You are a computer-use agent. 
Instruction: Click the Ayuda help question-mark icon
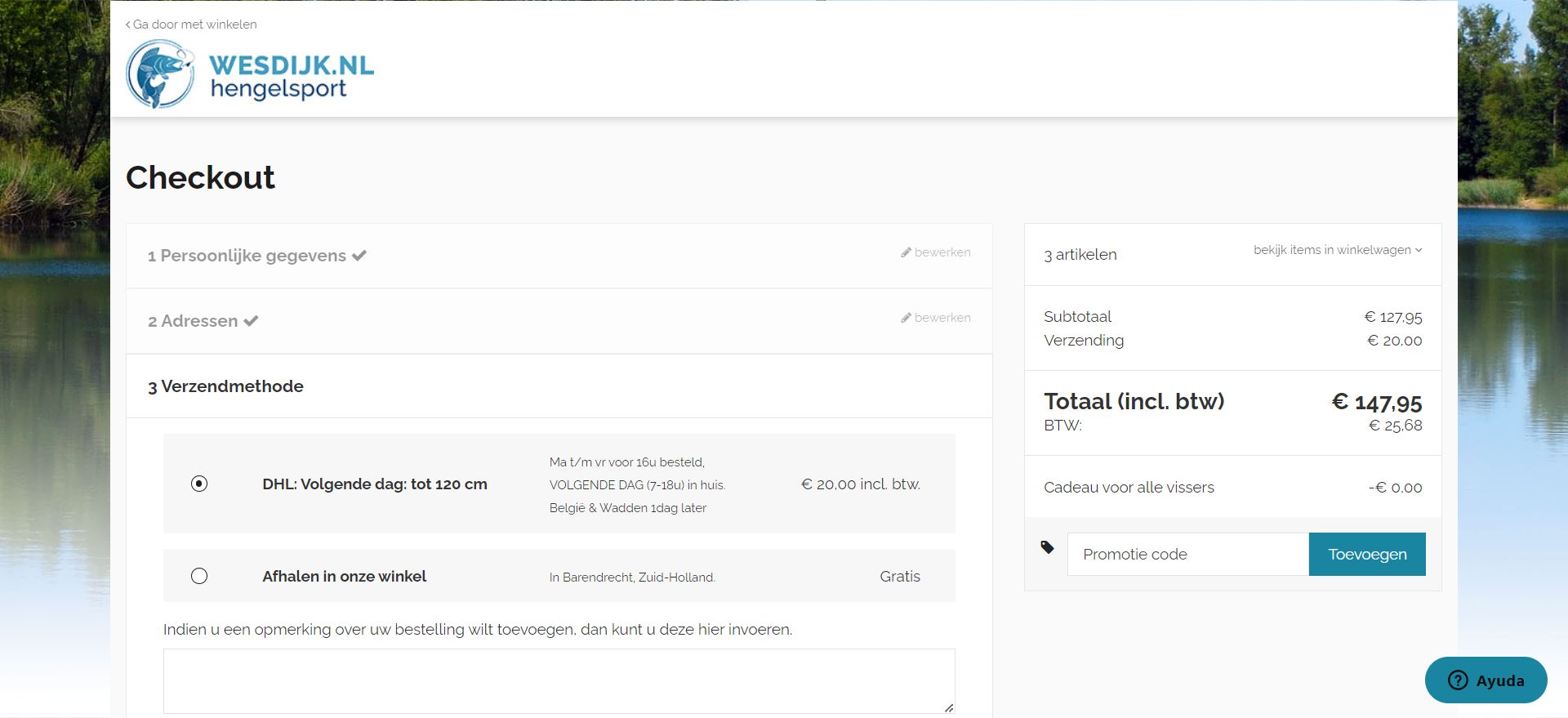click(1458, 680)
